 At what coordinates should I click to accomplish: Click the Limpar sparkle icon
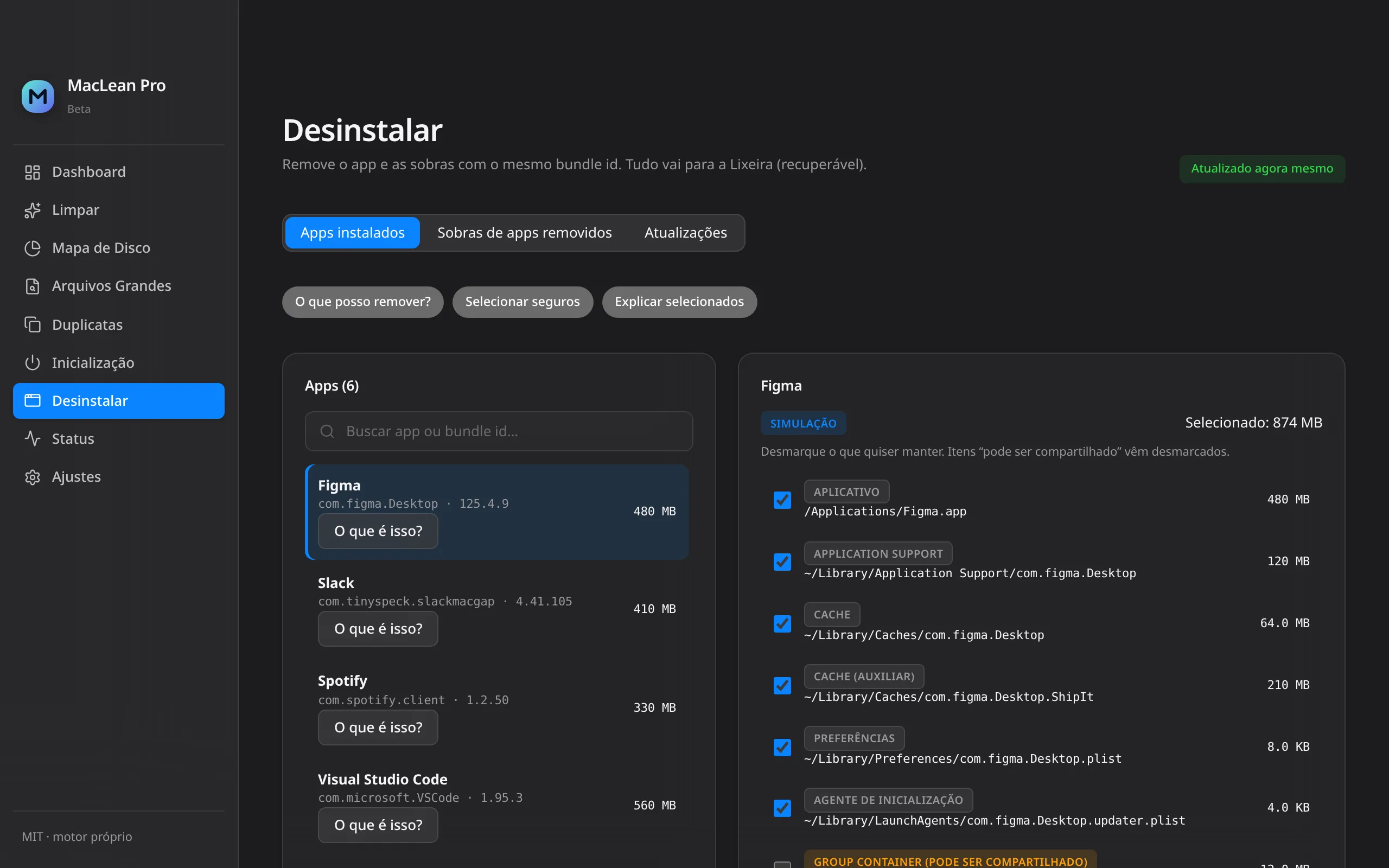pos(33,210)
